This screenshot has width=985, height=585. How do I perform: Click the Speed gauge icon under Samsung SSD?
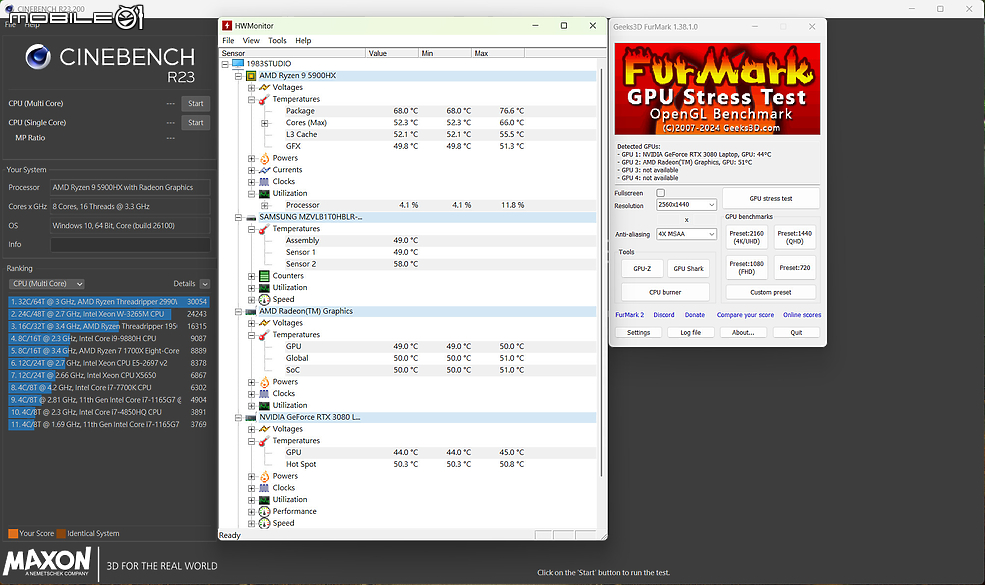point(264,300)
